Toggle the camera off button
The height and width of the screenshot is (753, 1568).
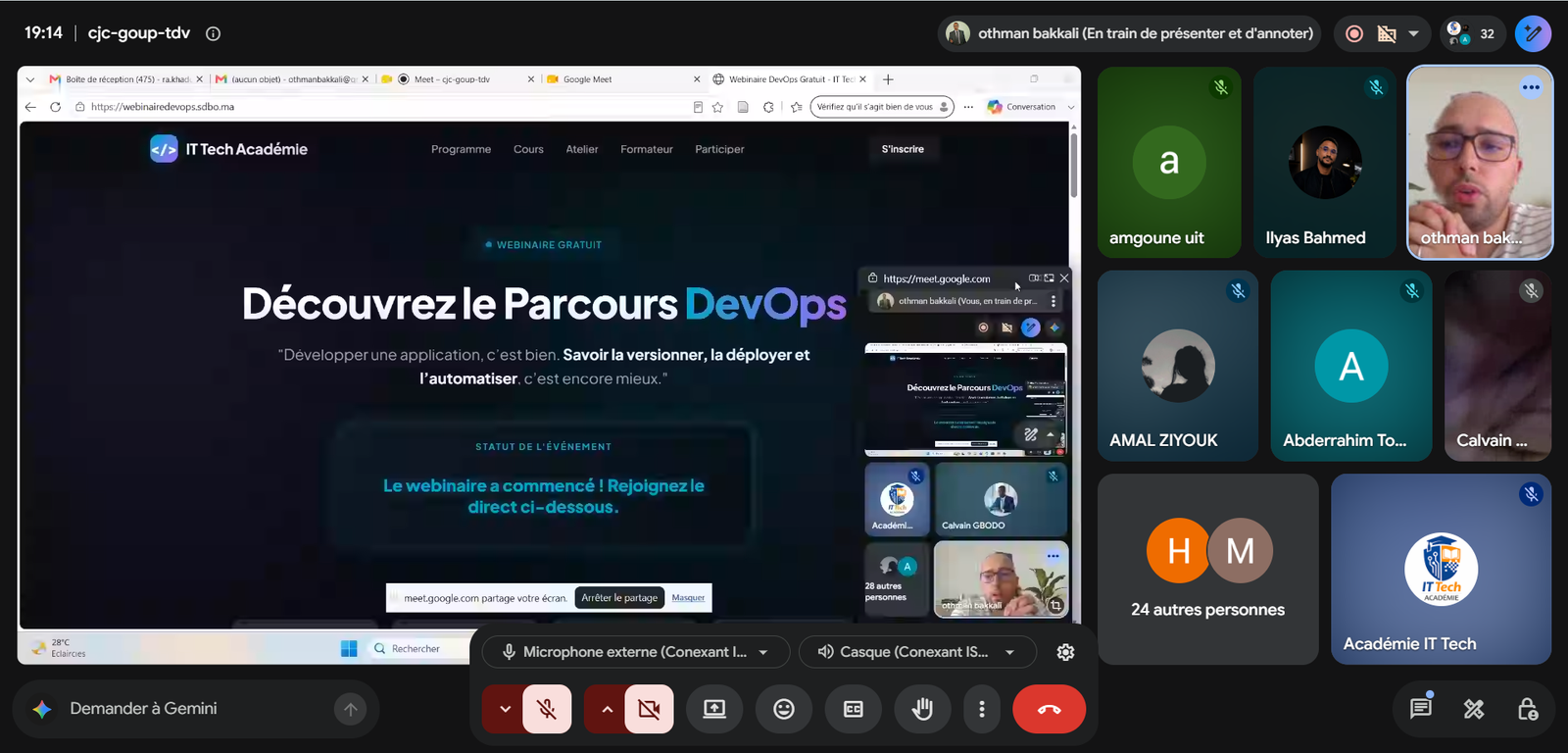[649, 709]
